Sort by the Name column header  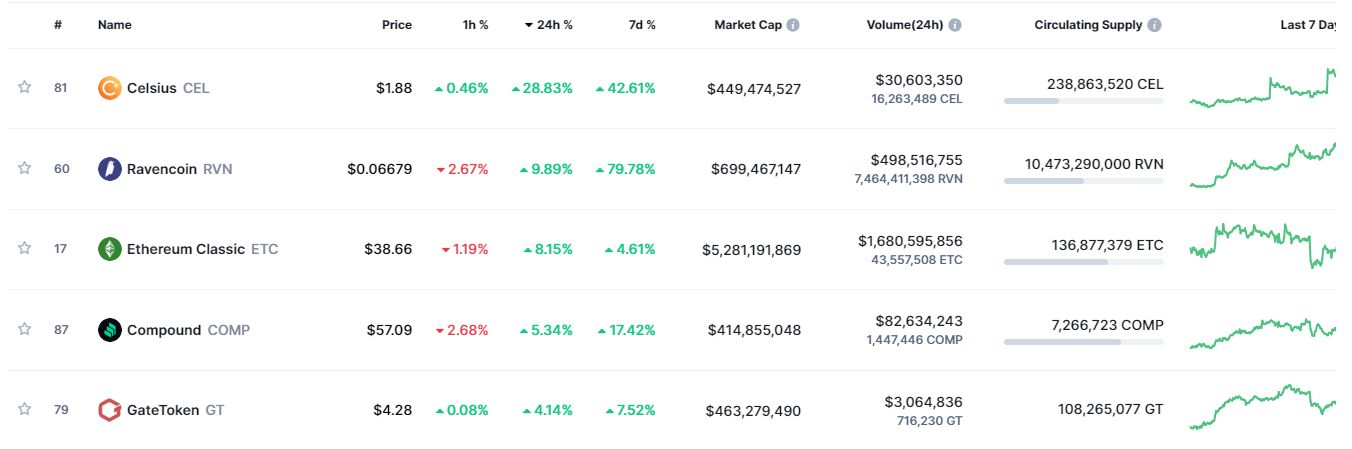pyautogui.click(x=114, y=25)
